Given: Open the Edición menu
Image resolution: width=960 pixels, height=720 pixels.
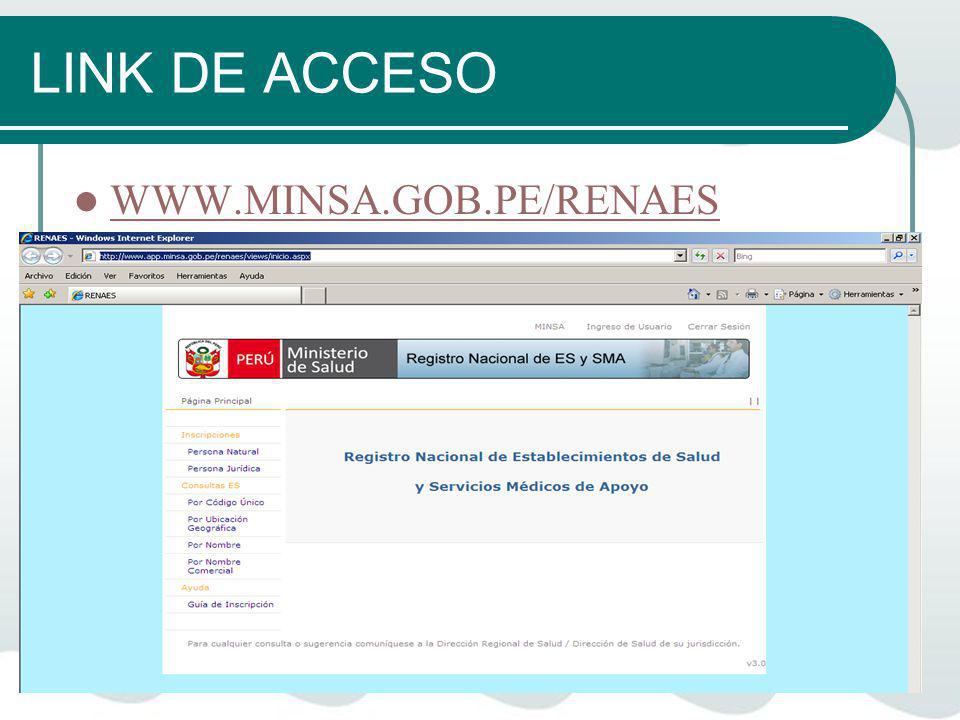Looking at the screenshot, I should (x=78, y=276).
